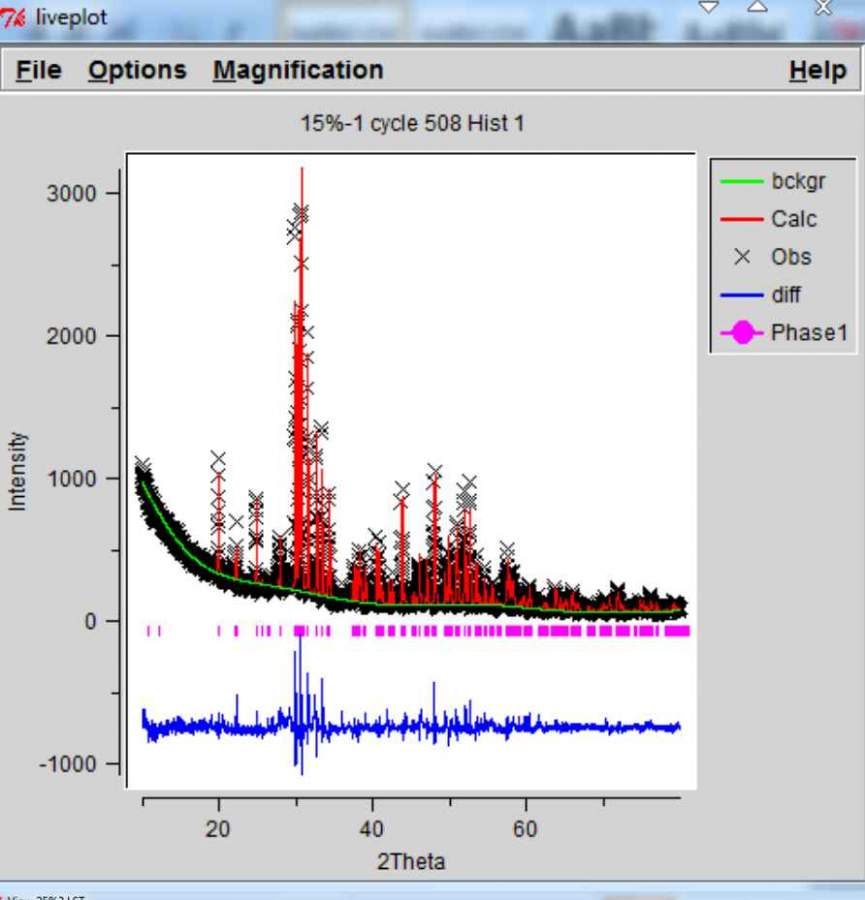This screenshot has height=900, width=865.
Task: Open the Help menu
Action: pyautogui.click(x=817, y=70)
